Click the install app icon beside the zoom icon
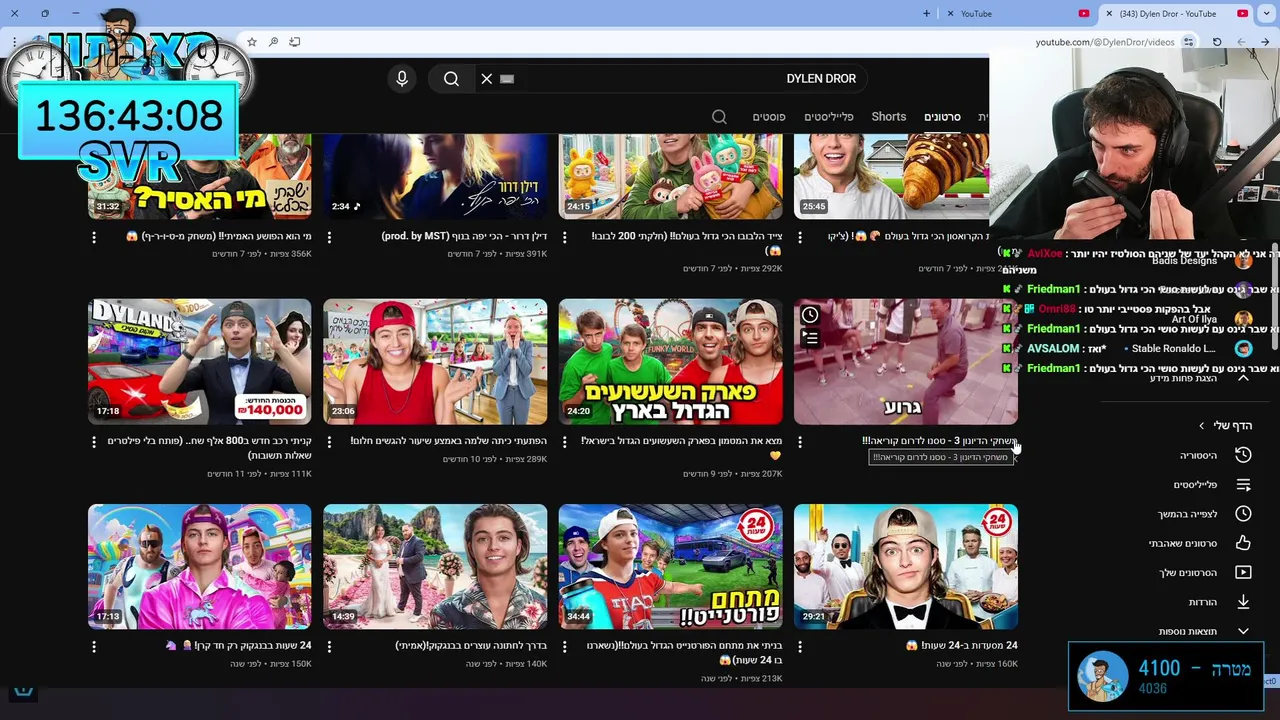Image resolution: width=1280 pixels, height=720 pixels. pos(295,42)
